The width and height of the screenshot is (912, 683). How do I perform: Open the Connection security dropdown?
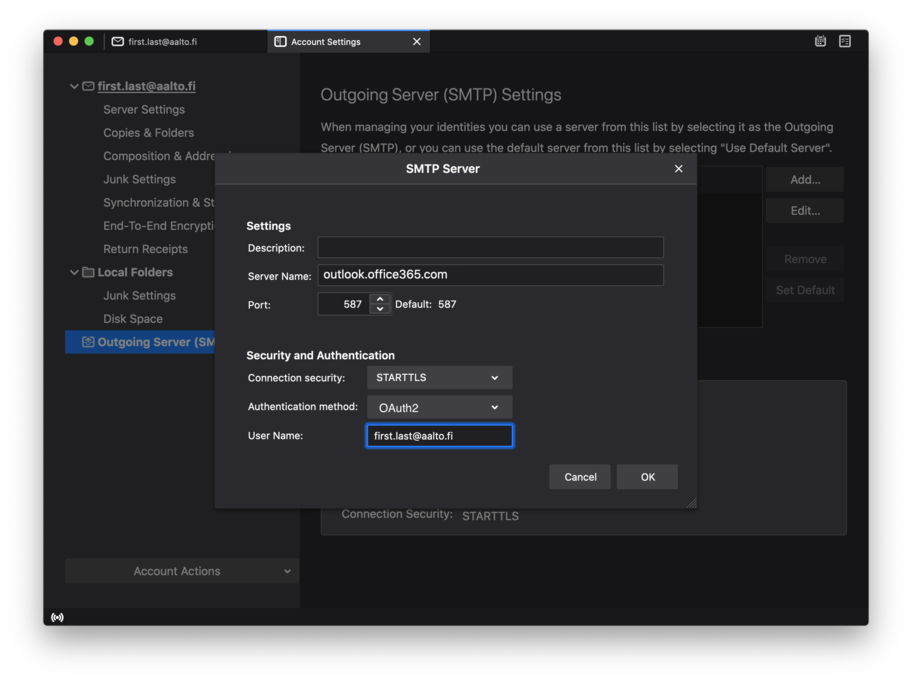click(x=439, y=378)
